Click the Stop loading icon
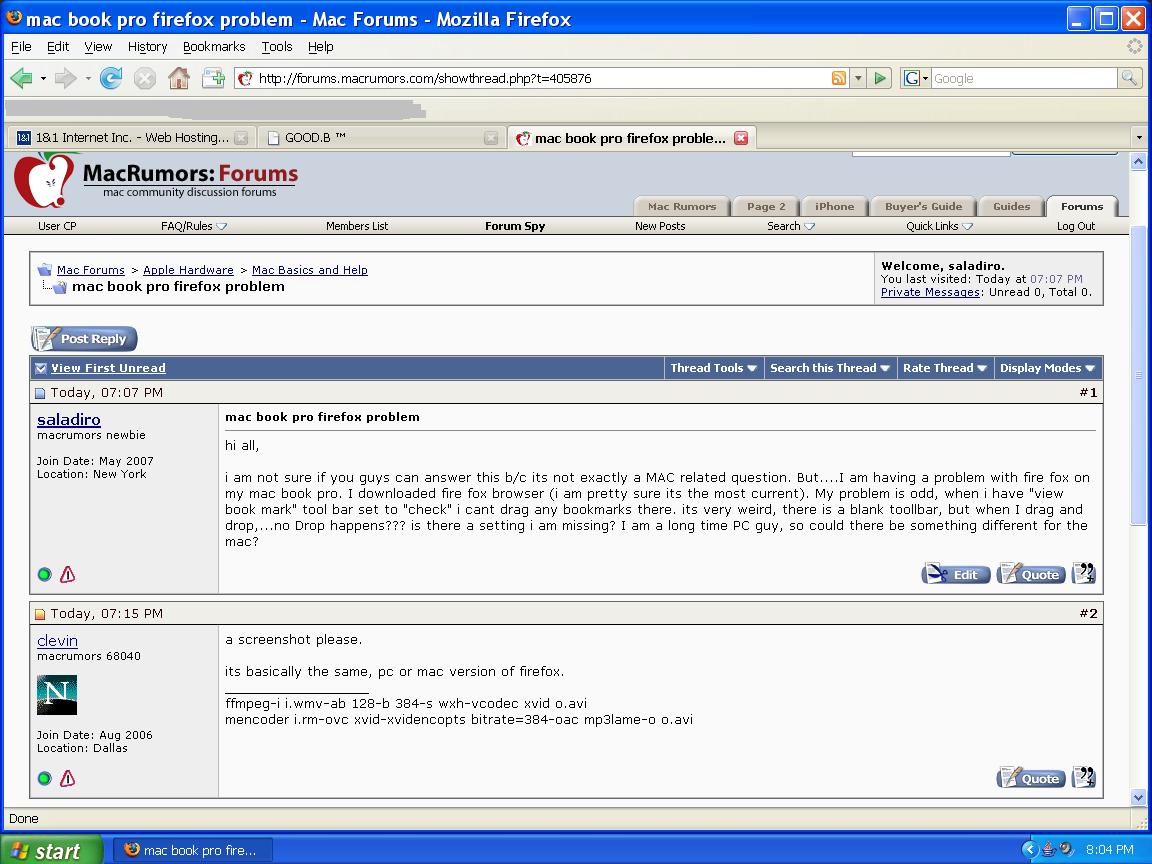The image size is (1152, 864). pyautogui.click(x=145, y=78)
